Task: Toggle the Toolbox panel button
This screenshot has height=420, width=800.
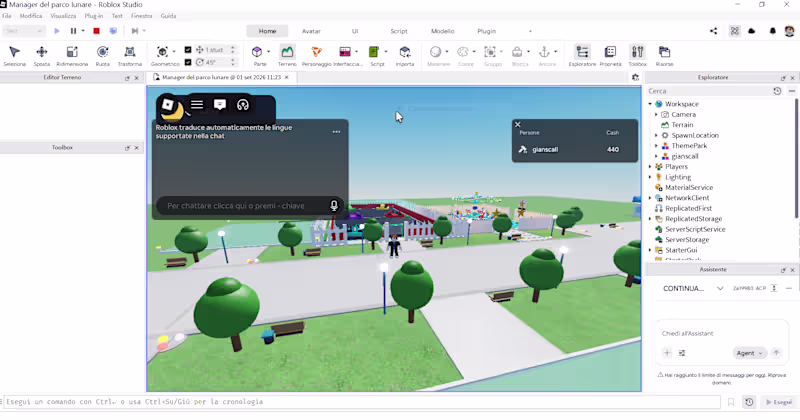Action: [x=637, y=56]
